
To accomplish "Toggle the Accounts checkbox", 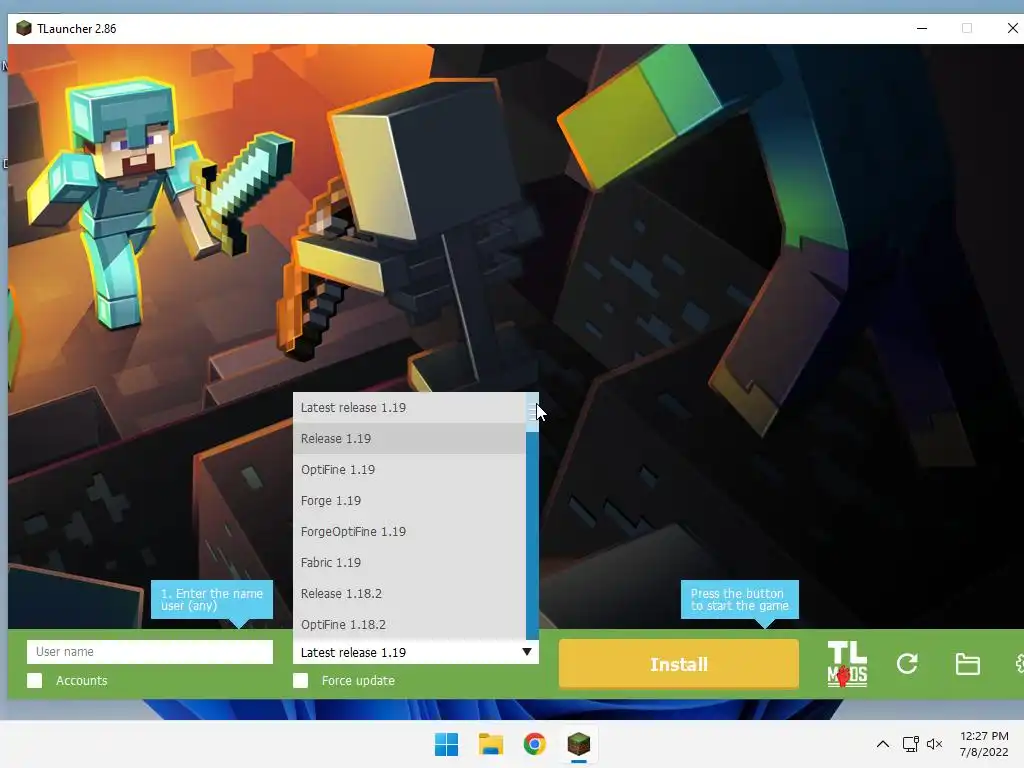I will [35, 680].
